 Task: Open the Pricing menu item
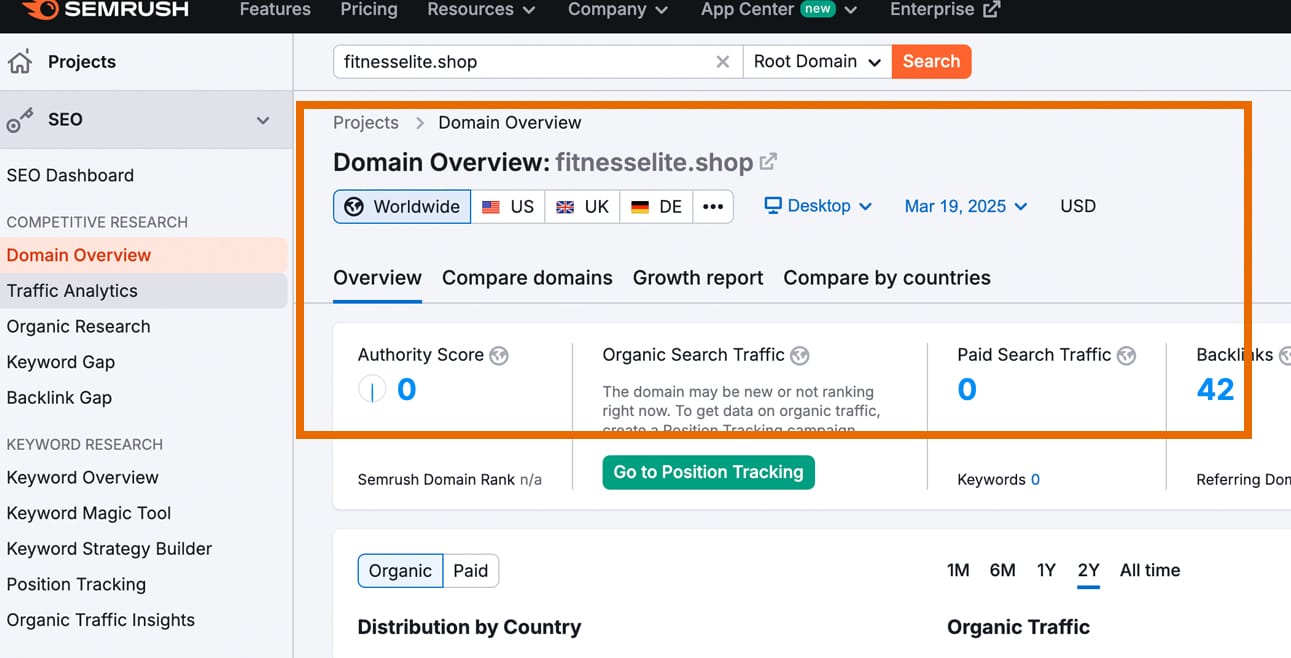(x=369, y=9)
